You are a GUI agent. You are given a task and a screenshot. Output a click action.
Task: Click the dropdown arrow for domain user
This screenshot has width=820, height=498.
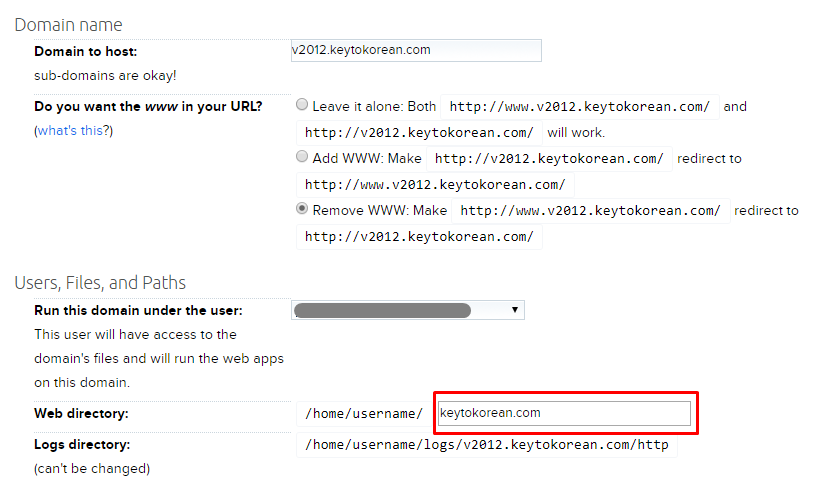pyautogui.click(x=515, y=310)
